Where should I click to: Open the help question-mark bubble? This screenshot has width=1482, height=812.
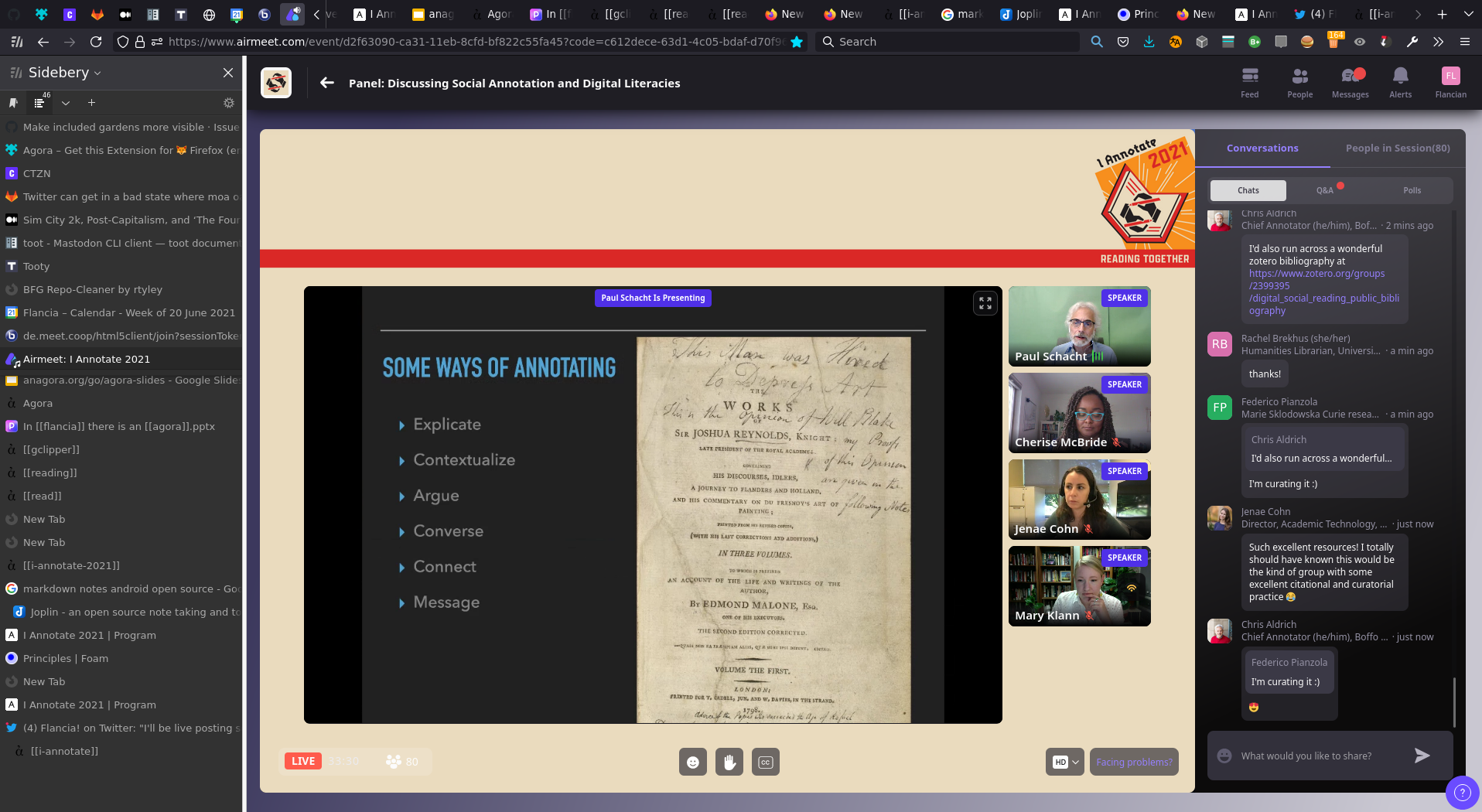click(x=1462, y=793)
